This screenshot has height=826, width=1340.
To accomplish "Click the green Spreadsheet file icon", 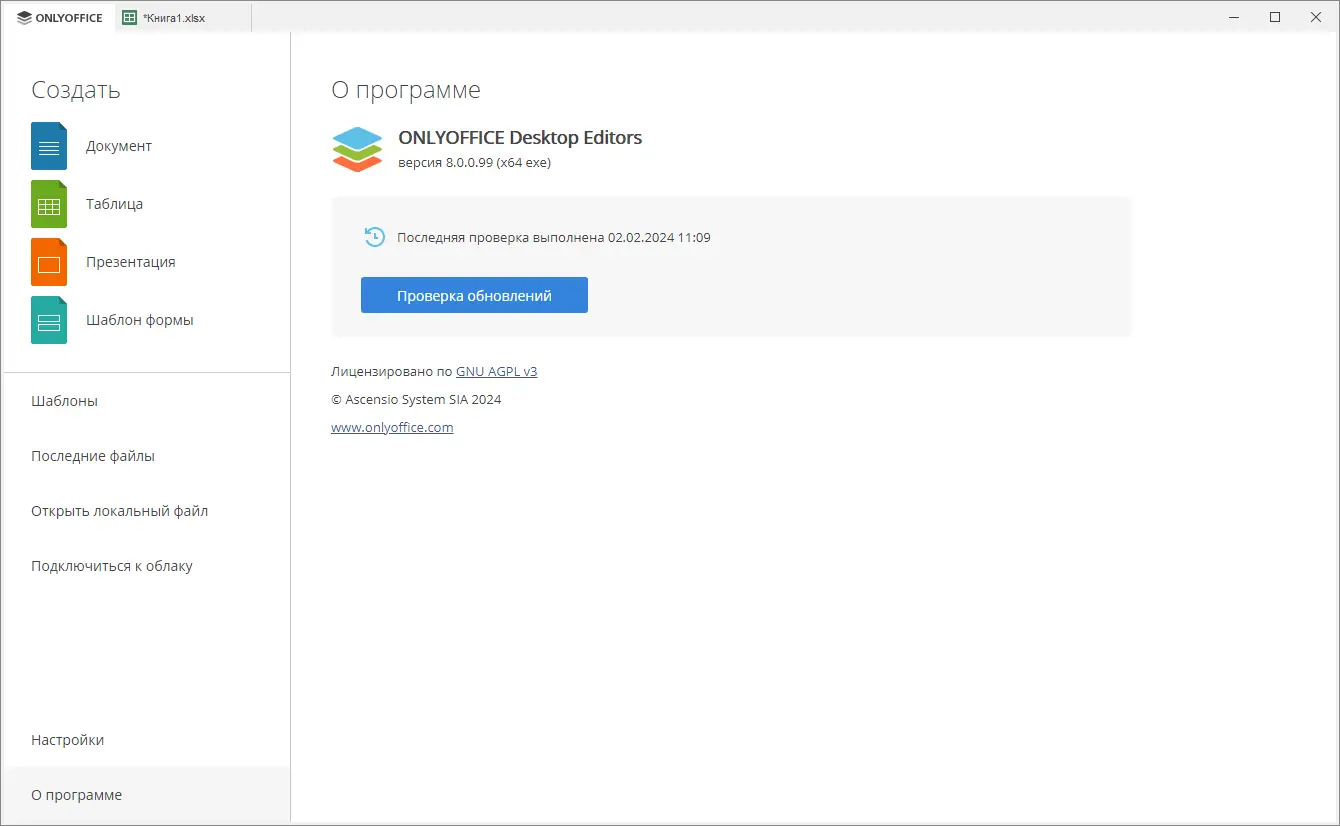I will (49, 204).
